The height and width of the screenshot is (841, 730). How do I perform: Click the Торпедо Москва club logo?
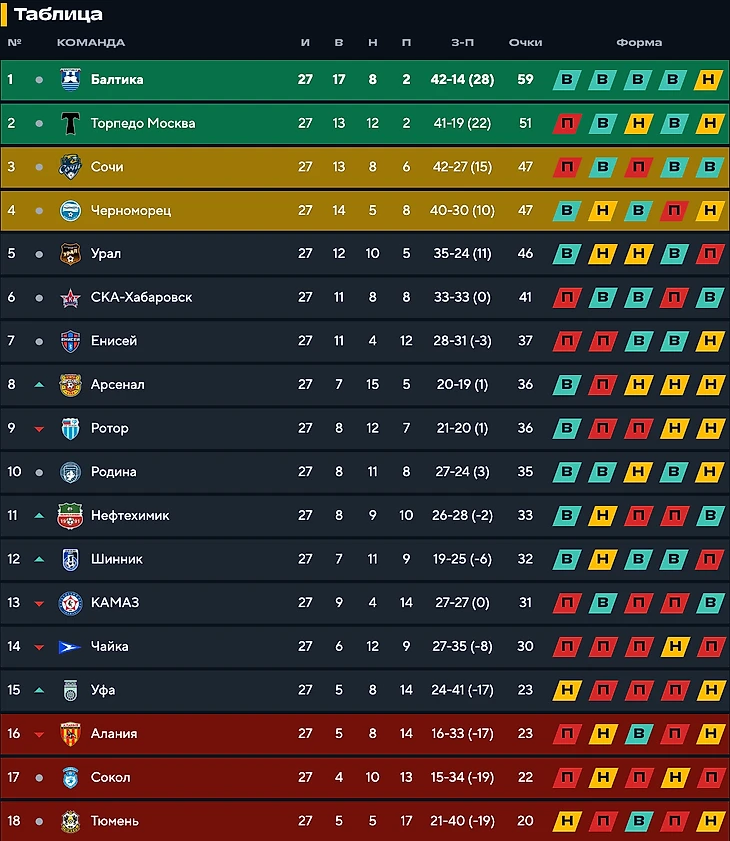70,123
